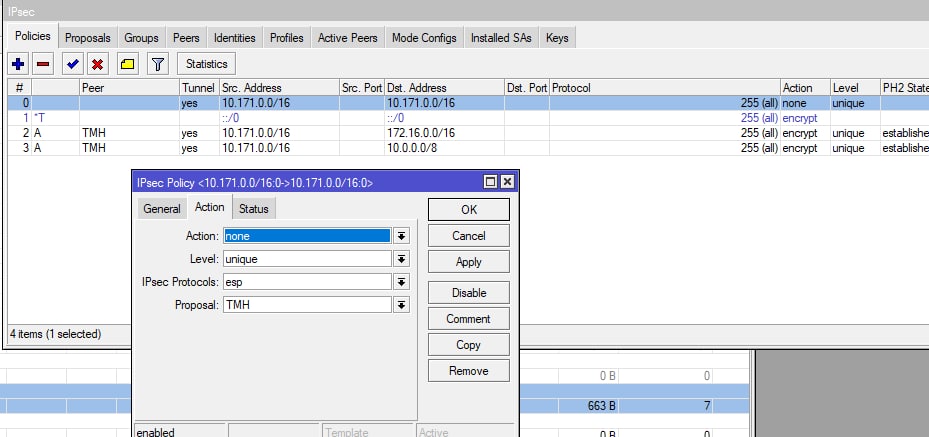Click the IPsec Protocols field showing esp
Screen dimensions: 929x437
click(307, 282)
